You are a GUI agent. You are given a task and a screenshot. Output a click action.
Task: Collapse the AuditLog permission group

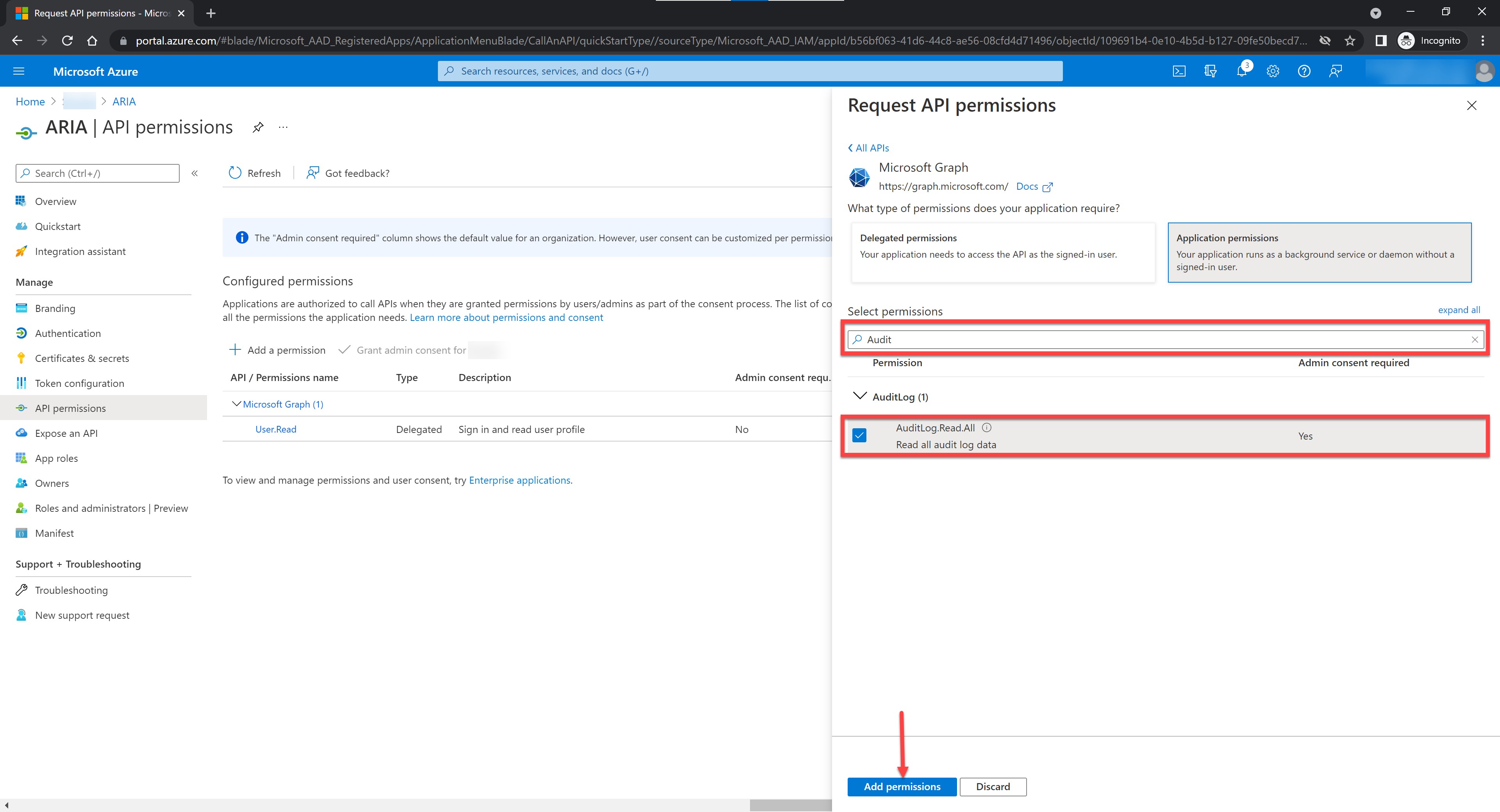click(859, 396)
